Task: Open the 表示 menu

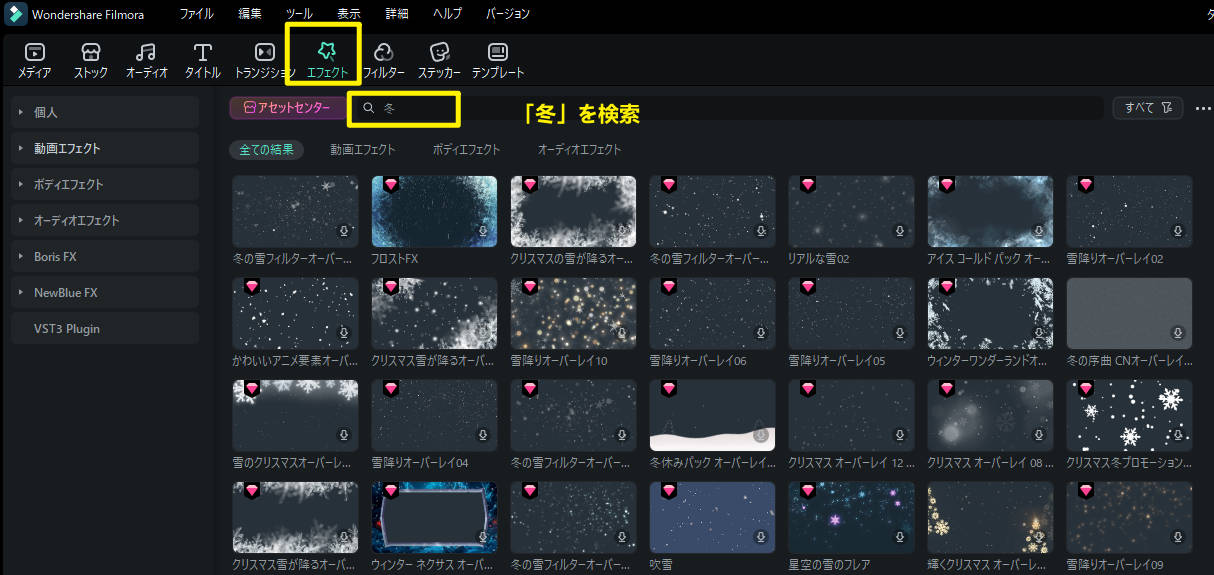Action: point(349,14)
